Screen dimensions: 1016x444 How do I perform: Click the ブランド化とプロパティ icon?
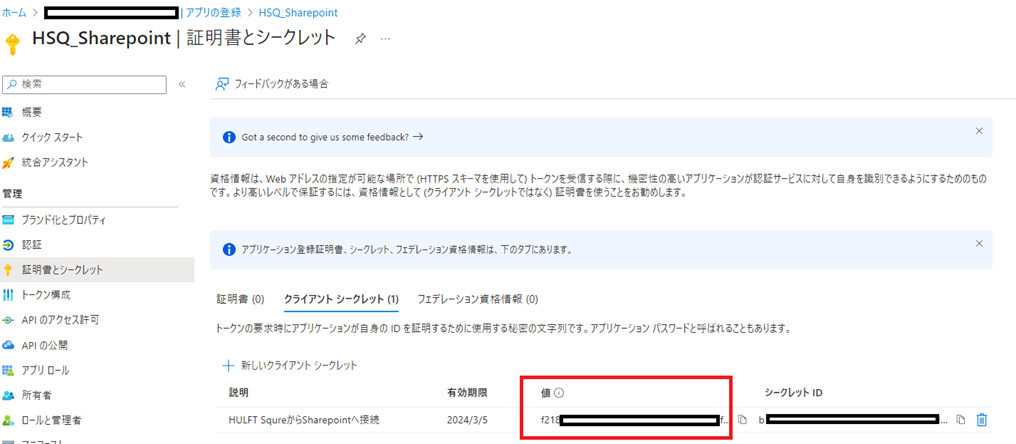(x=8, y=220)
